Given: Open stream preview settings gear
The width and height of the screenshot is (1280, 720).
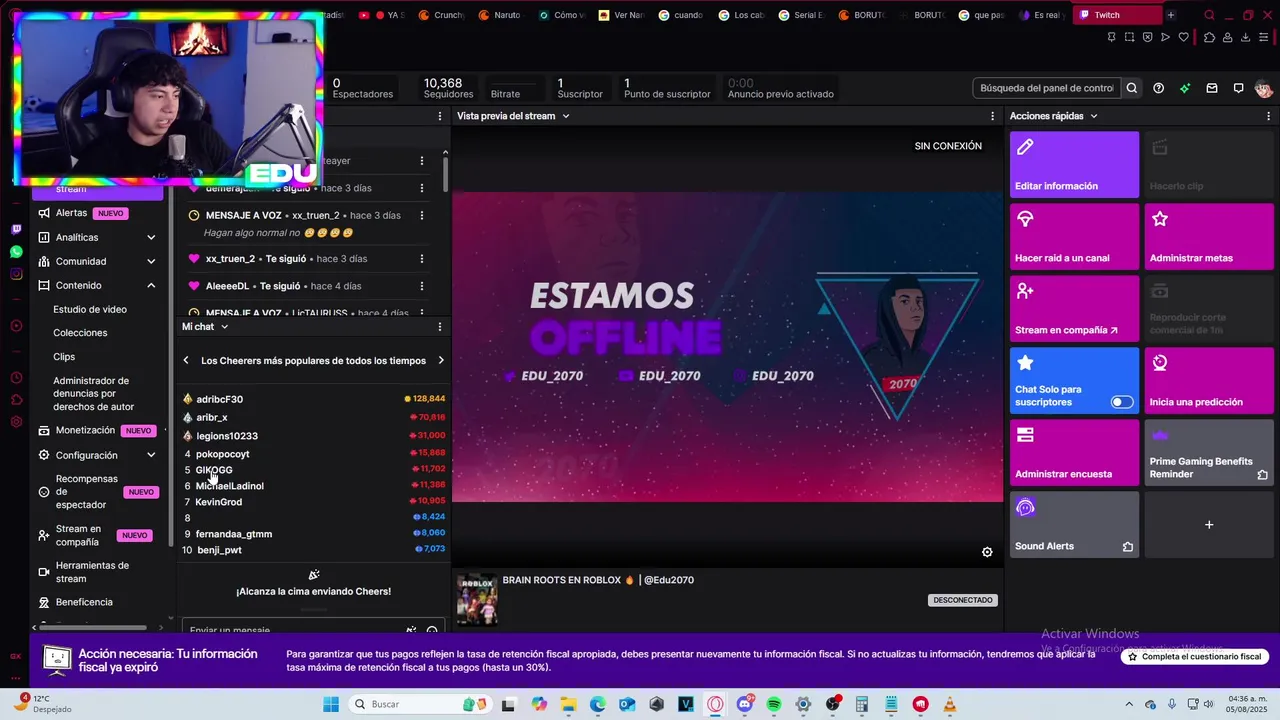Looking at the screenshot, I should point(987,552).
